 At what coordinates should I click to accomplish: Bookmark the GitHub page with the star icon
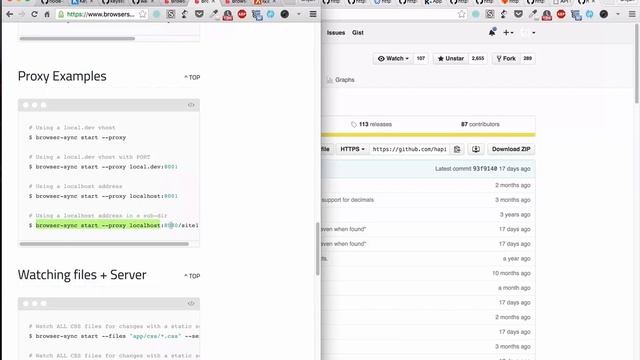(462, 14)
